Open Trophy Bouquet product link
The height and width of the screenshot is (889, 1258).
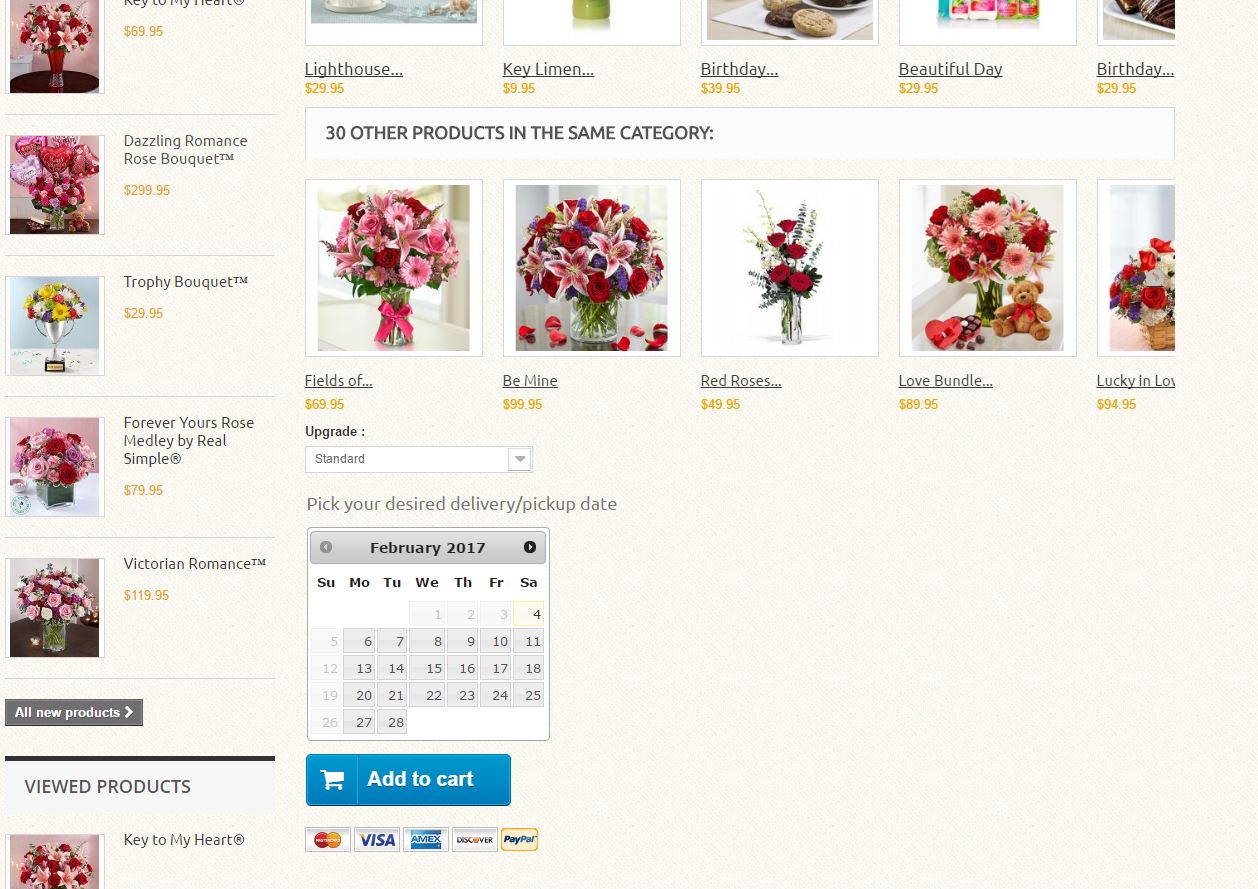pyautogui.click(x=186, y=282)
